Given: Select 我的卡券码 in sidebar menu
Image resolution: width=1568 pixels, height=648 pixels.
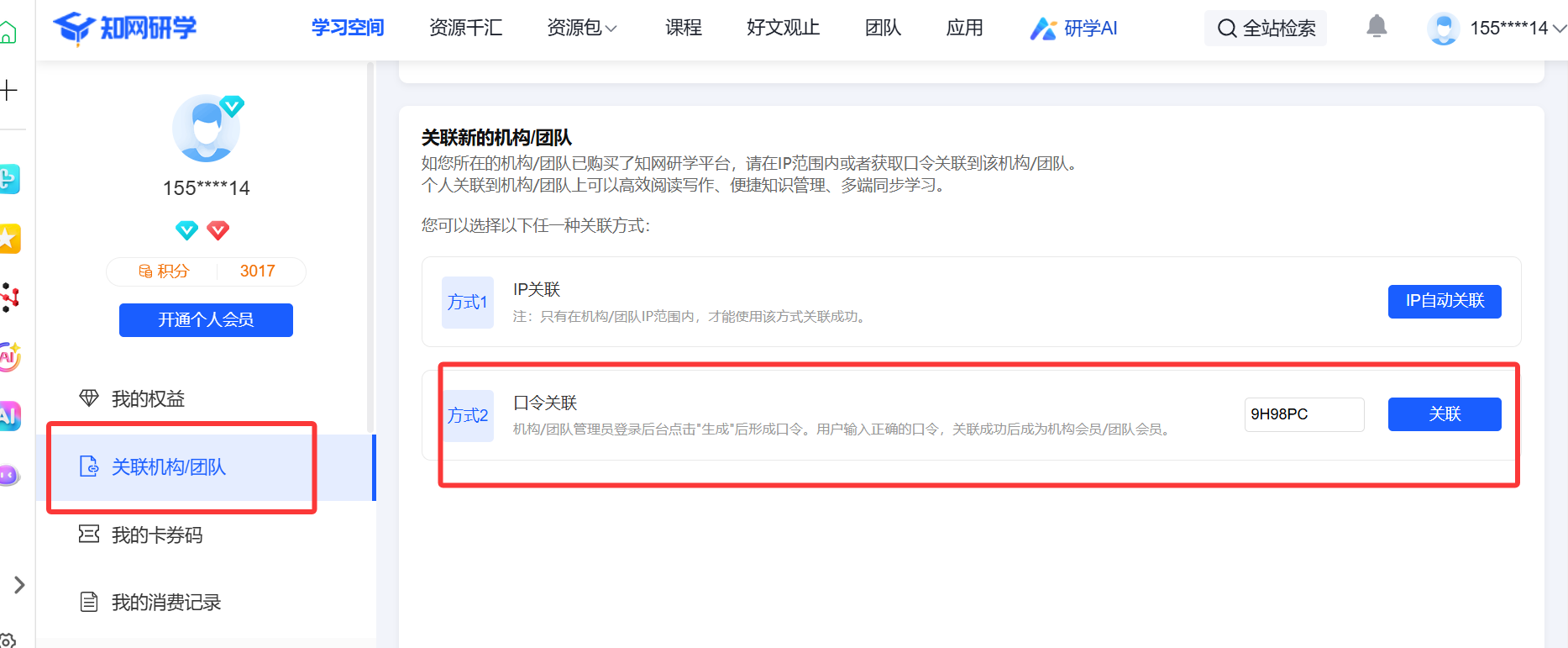Looking at the screenshot, I should tap(157, 535).
